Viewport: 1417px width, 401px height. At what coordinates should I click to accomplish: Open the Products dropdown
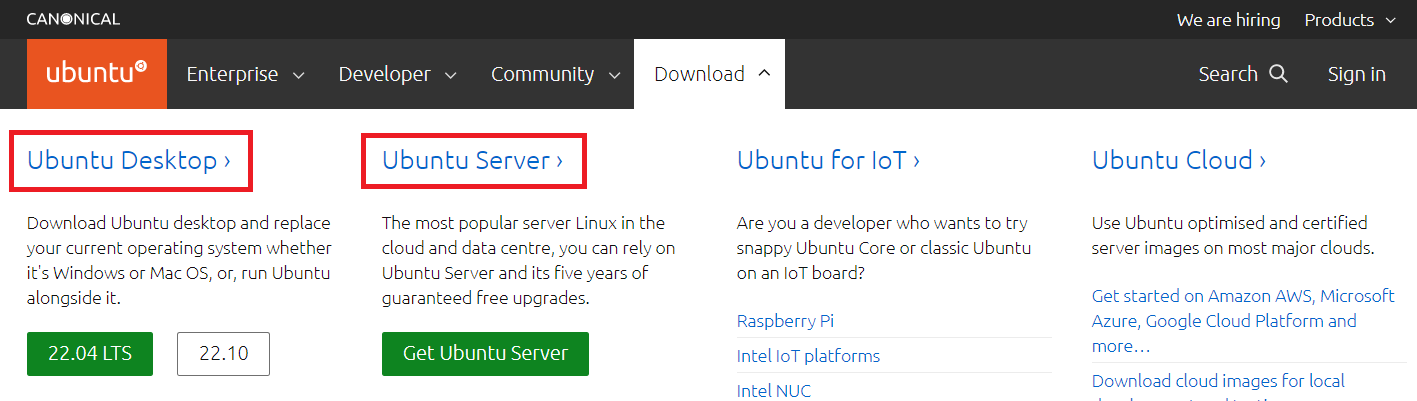1350,20
